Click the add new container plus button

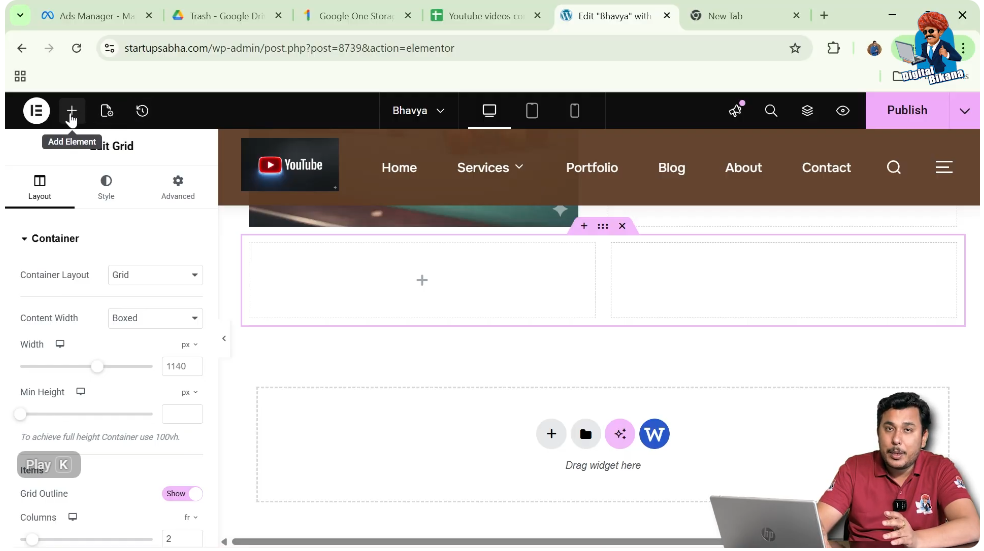point(551,434)
